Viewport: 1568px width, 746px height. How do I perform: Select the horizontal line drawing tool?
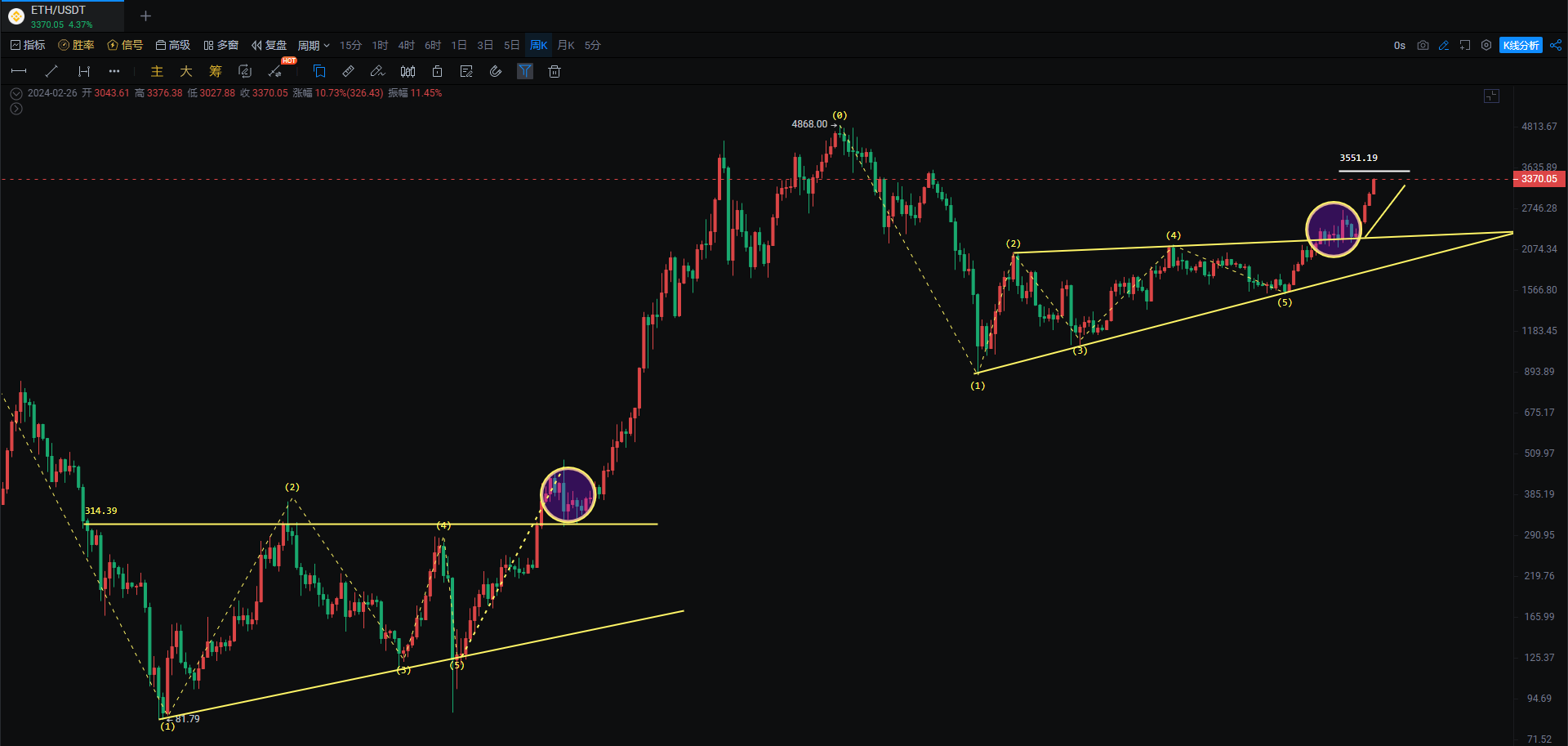tap(19, 71)
